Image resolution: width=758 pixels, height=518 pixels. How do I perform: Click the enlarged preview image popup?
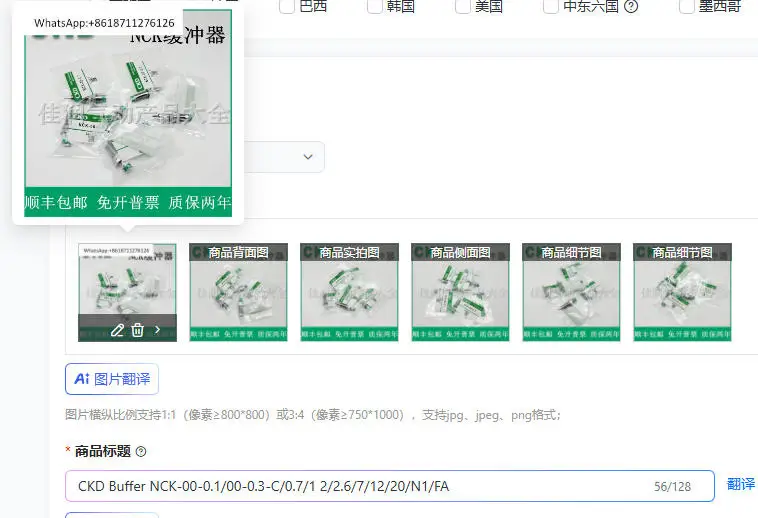(x=128, y=113)
